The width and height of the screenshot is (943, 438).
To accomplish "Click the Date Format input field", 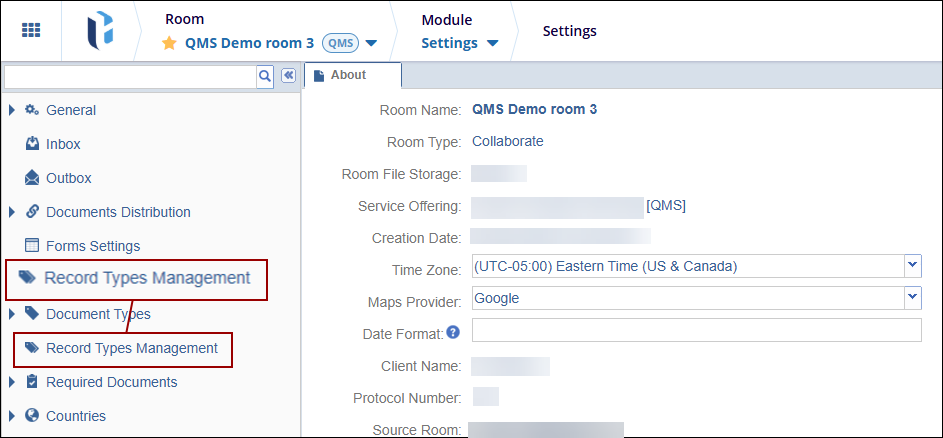I will tap(696, 331).
